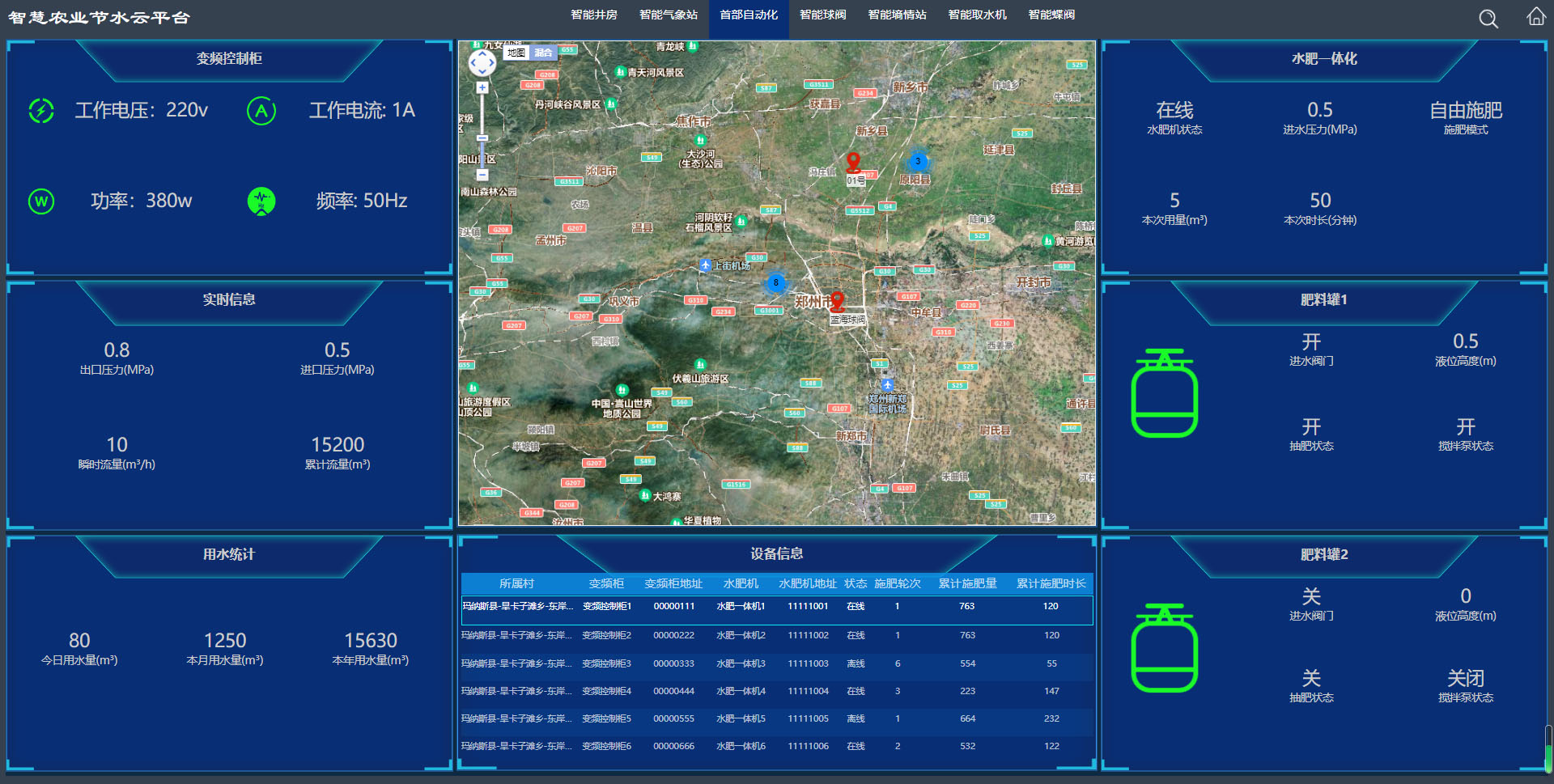Click the map zoom out minus button
Screen dimensions: 1554x784
[x=482, y=175]
